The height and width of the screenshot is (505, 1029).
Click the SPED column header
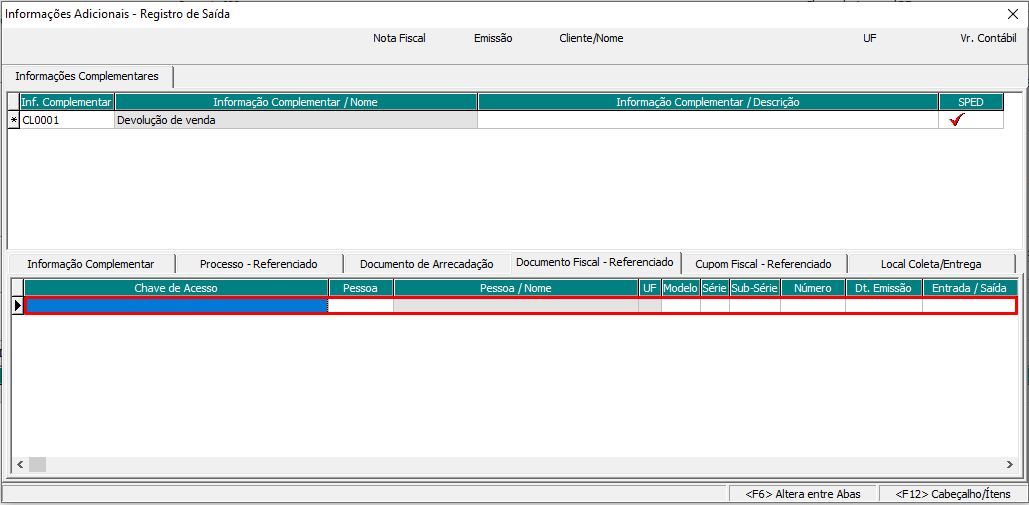pyautogui.click(x=971, y=102)
